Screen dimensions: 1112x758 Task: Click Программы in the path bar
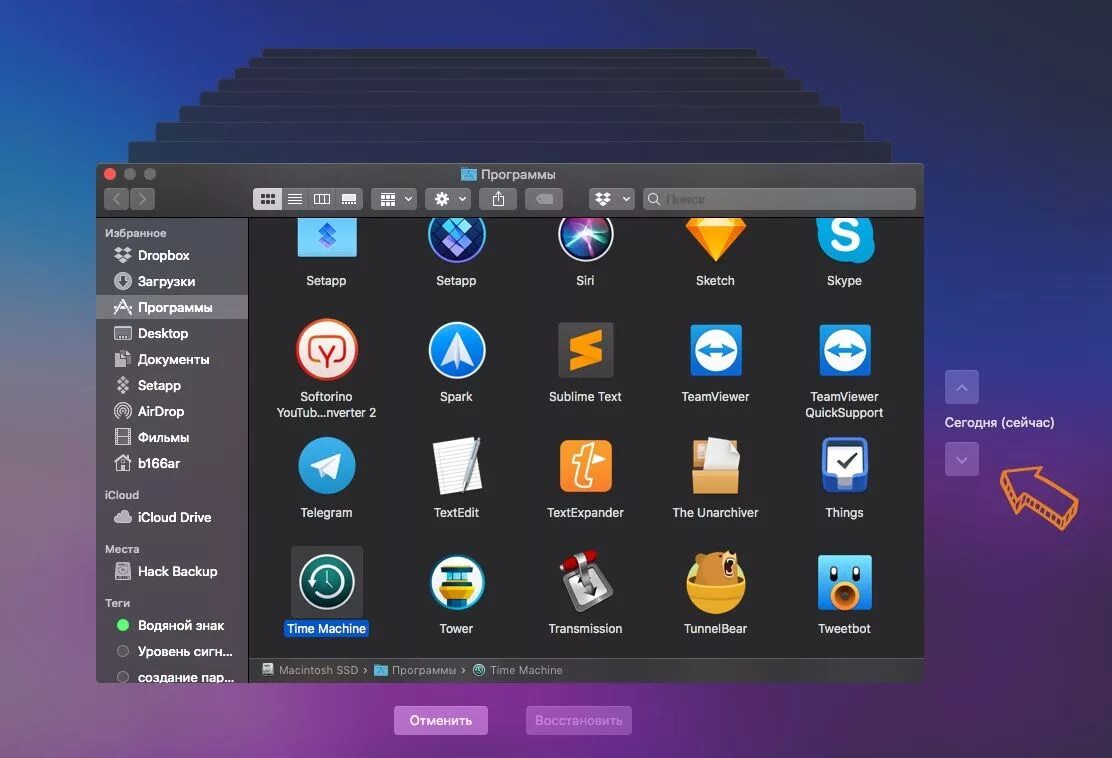click(x=416, y=670)
